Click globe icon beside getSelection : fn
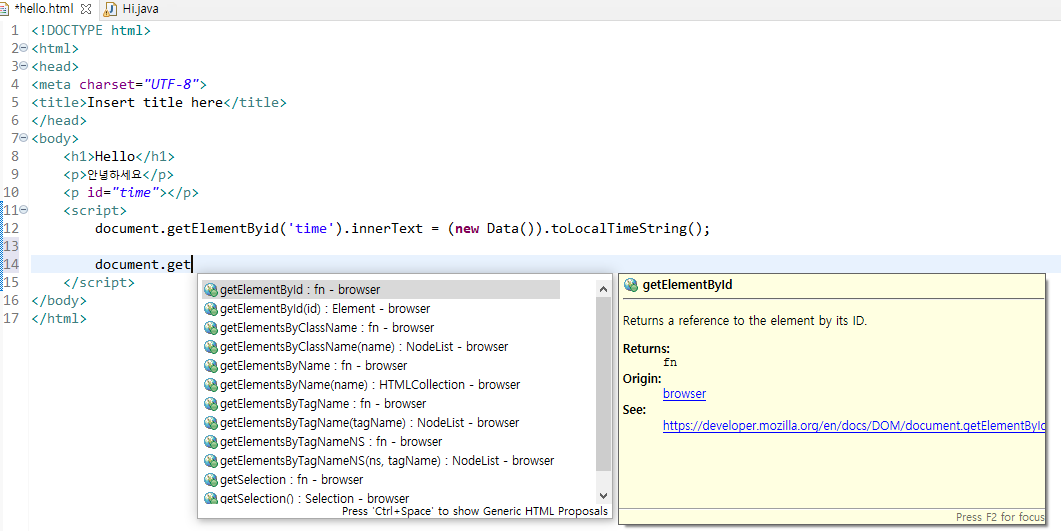Image resolution: width=1061 pixels, height=531 pixels. (210, 479)
